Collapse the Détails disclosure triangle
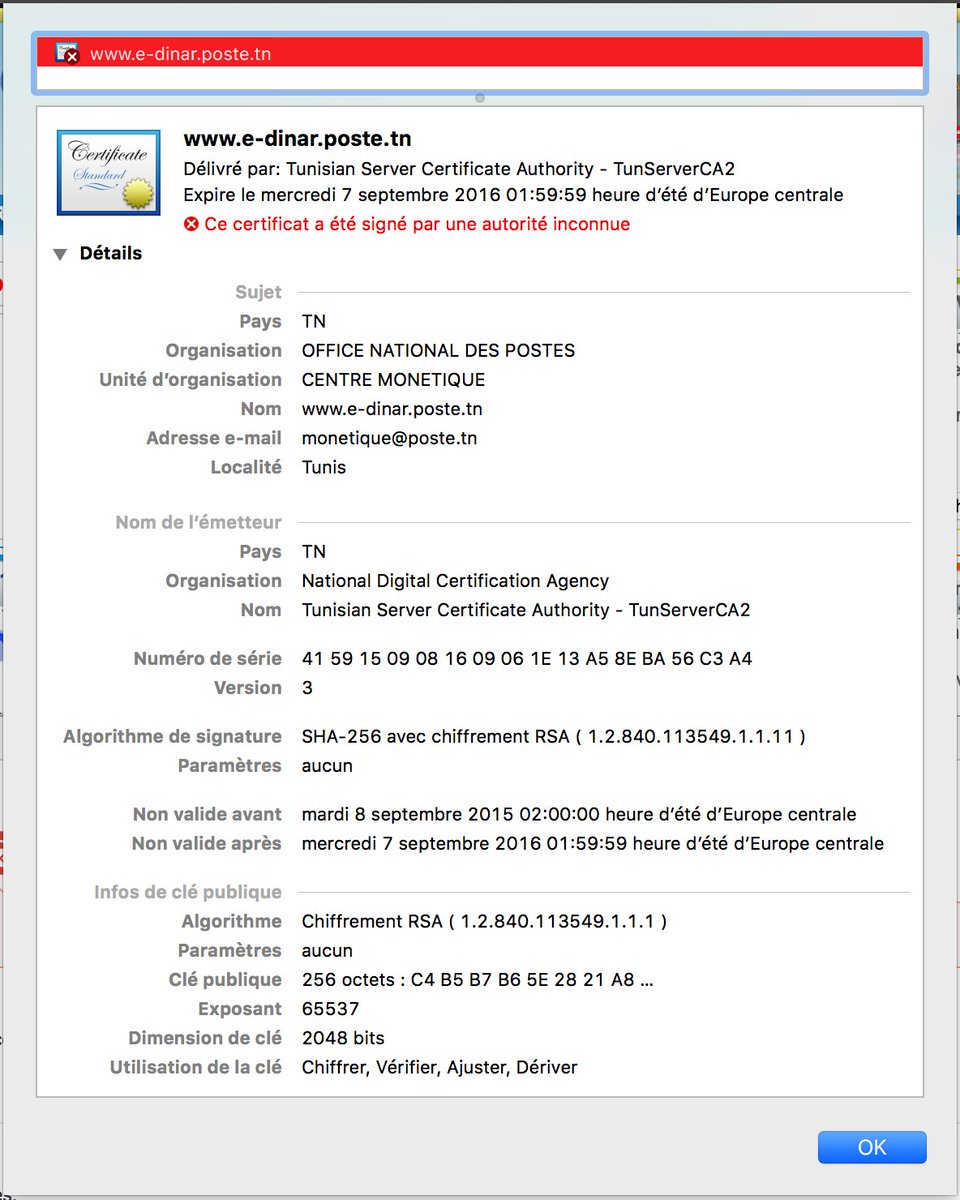Screen dimensions: 960x1200 point(61,254)
